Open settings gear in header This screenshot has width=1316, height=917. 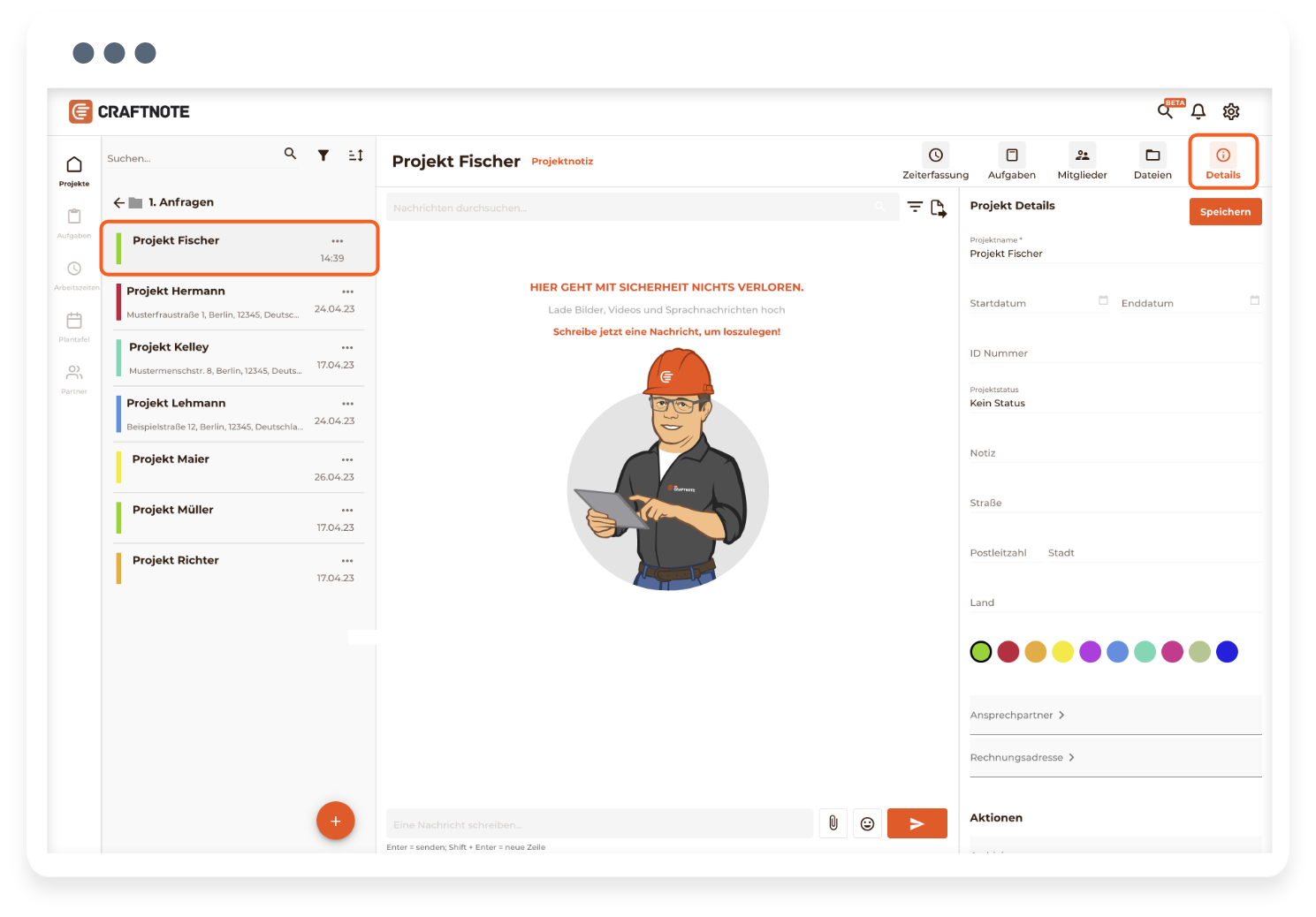point(1231,111)
